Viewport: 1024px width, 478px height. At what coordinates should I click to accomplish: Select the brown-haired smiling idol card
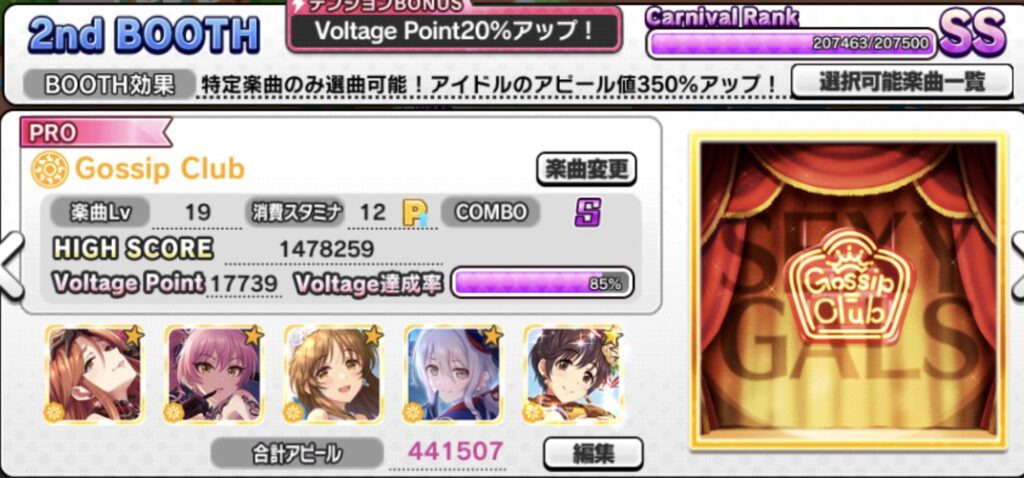[x=334, y=374]
